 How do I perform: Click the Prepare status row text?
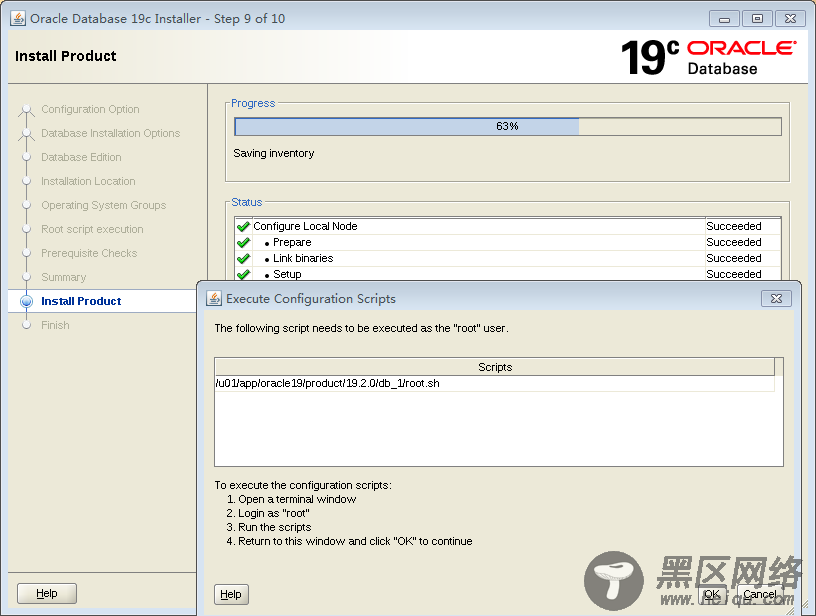pyautogui.click(x=292, y=242)
